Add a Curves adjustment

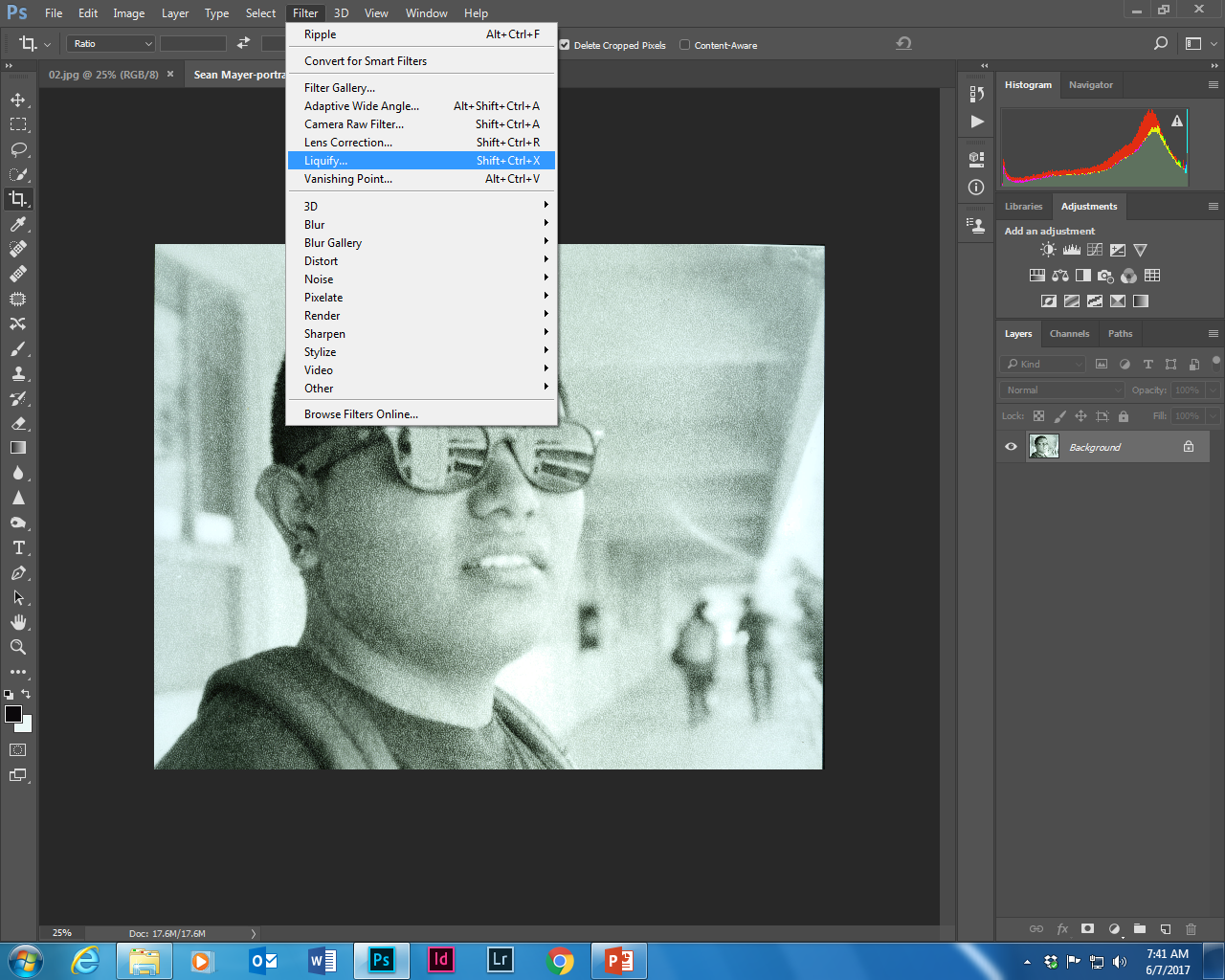point(1095,250)
